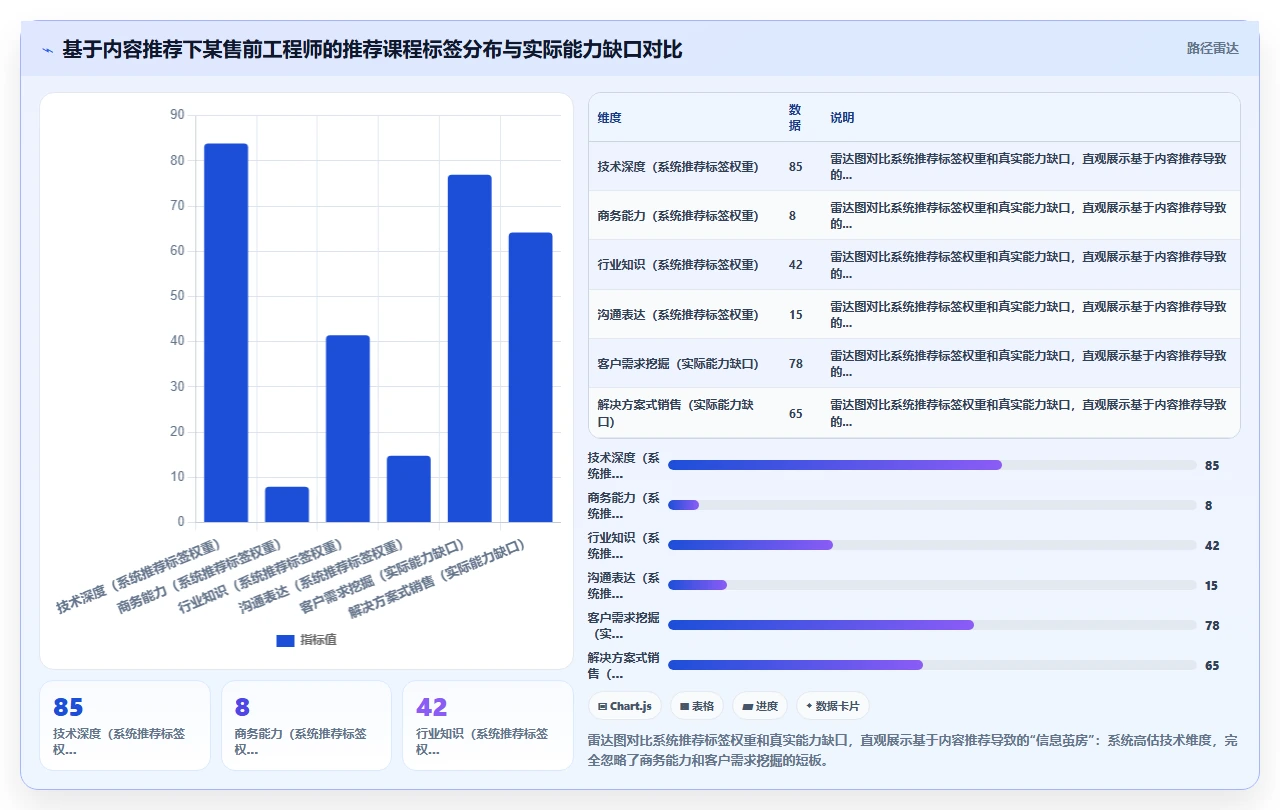Image resolution: width=1280 pixels, height=810 pixels.
Task: Click the summary paragraph about 信息茧房
Action: [914, 750]
